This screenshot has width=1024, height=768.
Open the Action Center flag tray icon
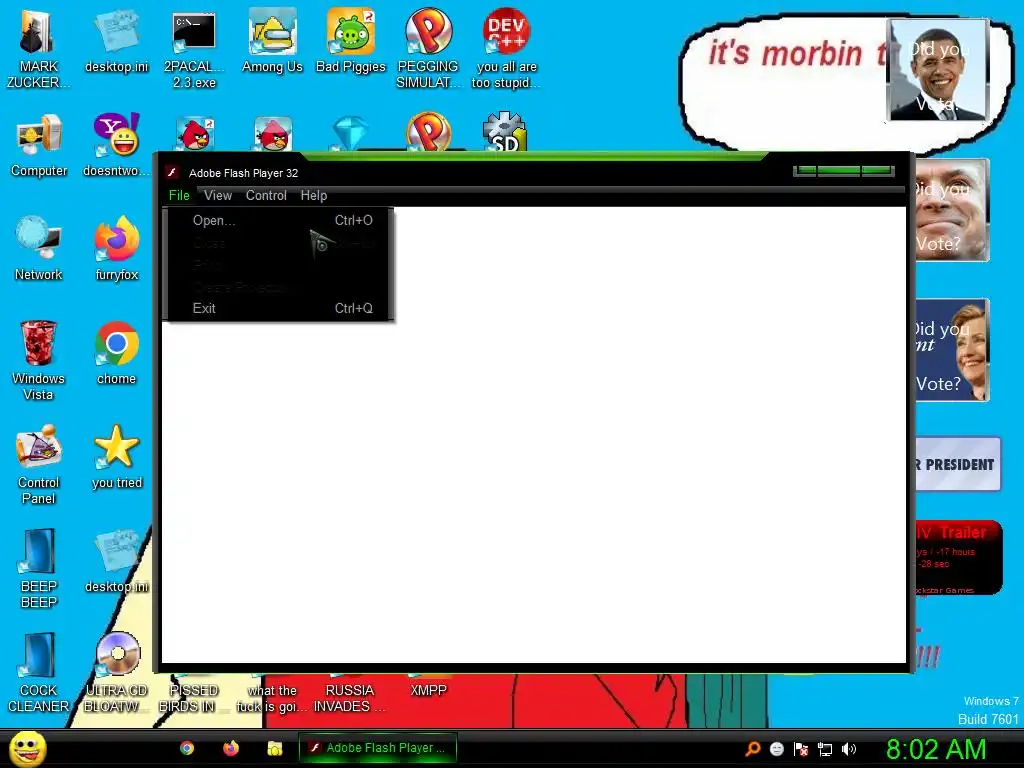pos(801,749)
